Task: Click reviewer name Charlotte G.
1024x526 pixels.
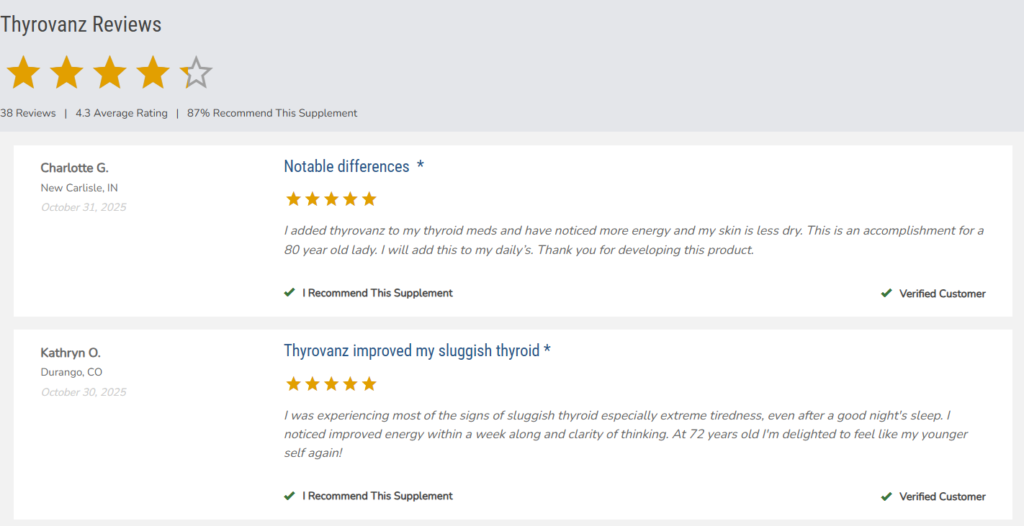Action: tap(75, 168)
